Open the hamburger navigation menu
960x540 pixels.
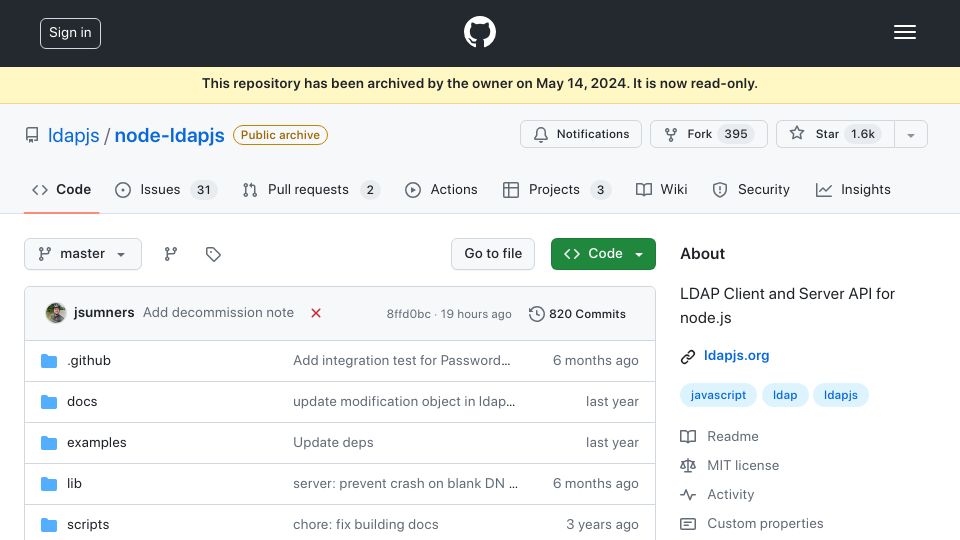click(904, 32)
